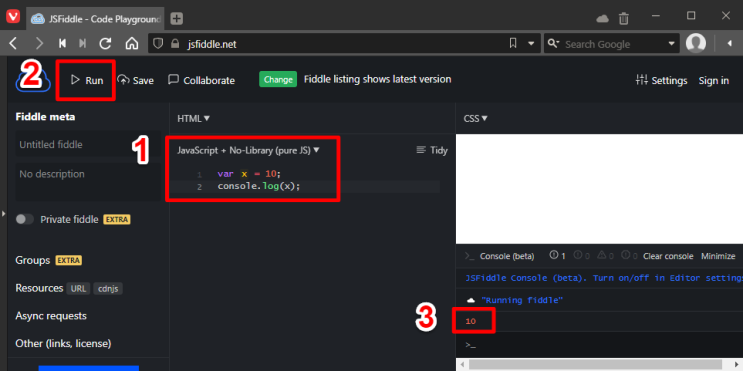Open Async requests section

pos(51,316)
